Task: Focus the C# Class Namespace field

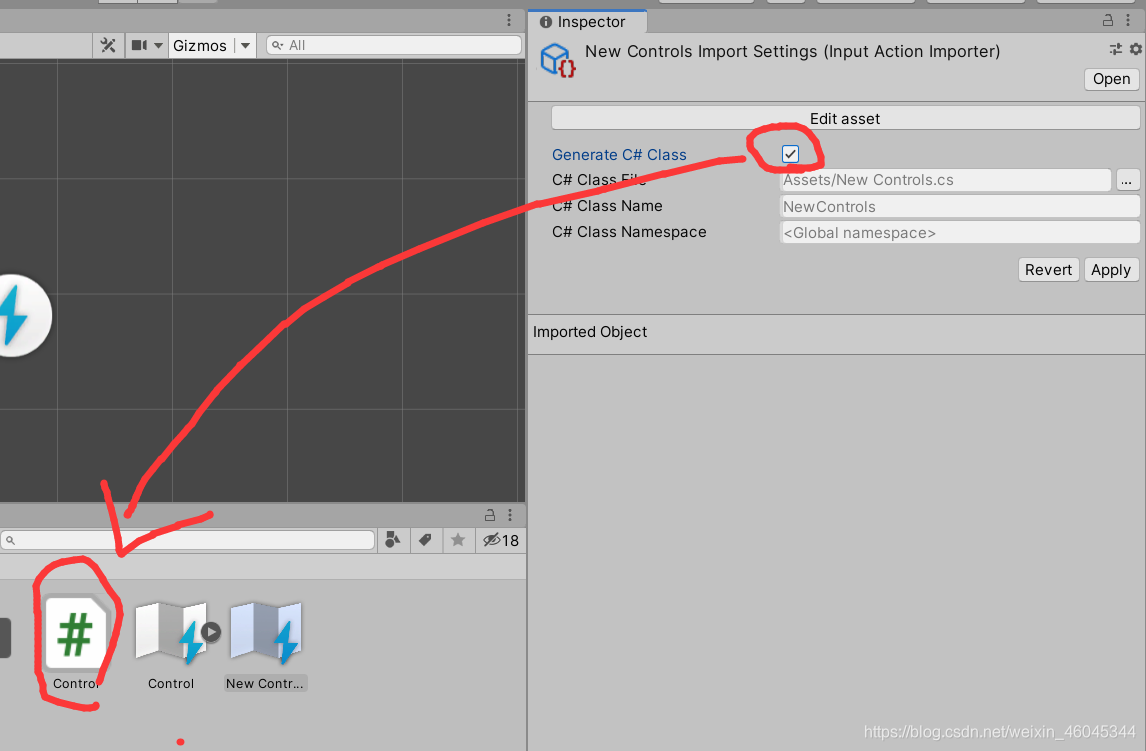Action: [960, 233]
